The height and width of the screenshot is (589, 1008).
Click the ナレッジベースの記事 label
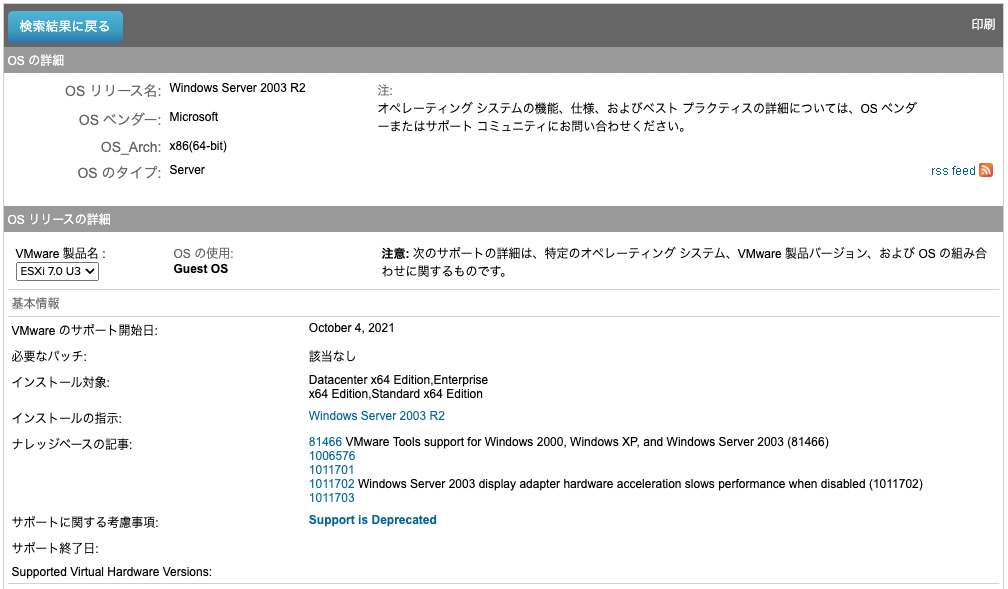71,444
